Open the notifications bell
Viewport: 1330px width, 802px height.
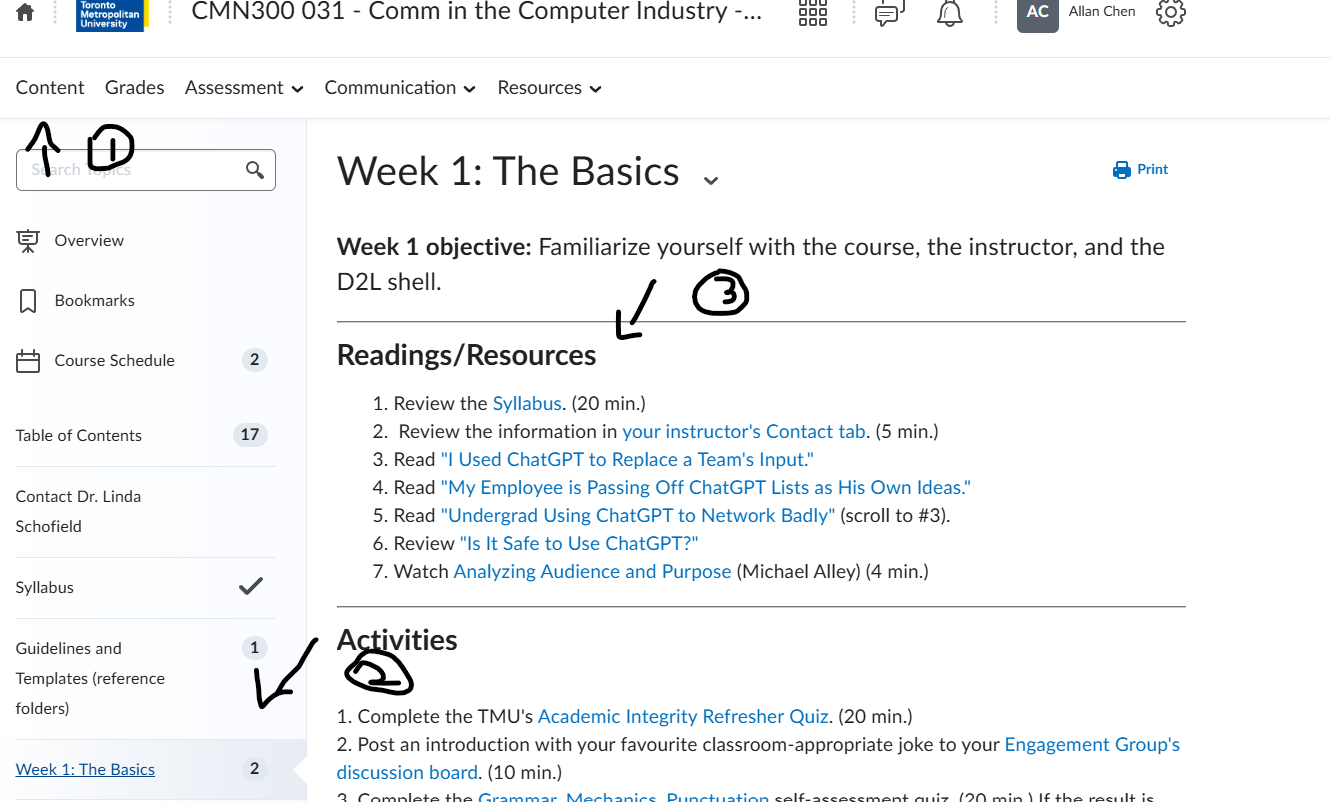[949, 13]
